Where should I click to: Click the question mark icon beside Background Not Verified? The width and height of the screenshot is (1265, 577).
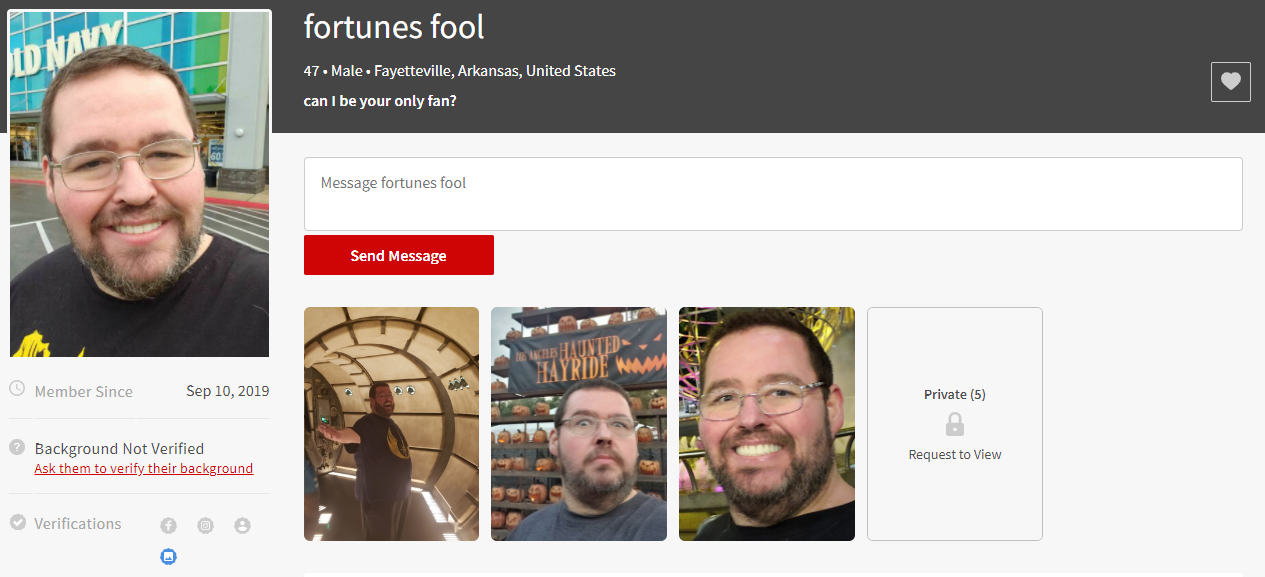(x=17, y=447)
